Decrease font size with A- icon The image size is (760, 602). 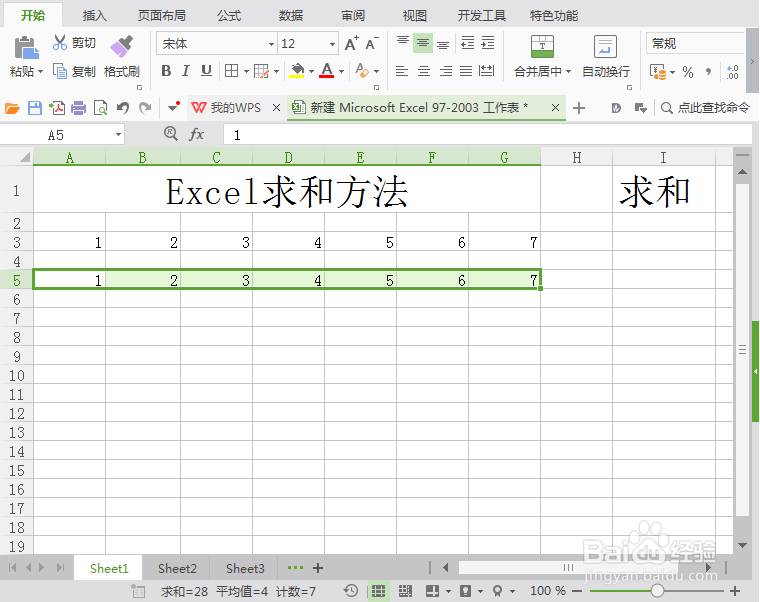[x=372, y=44]
